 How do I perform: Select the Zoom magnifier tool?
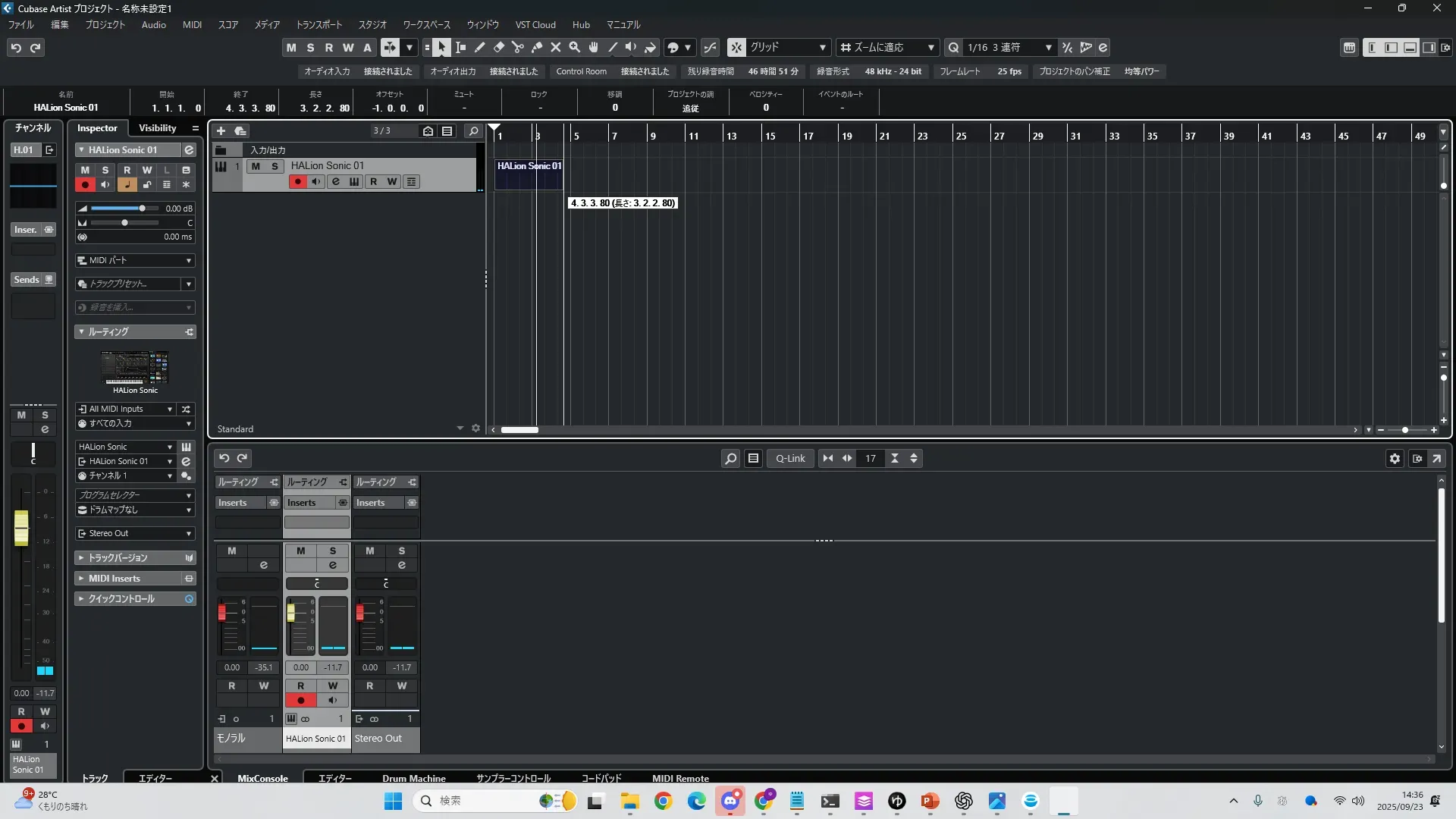click(575, 48)
